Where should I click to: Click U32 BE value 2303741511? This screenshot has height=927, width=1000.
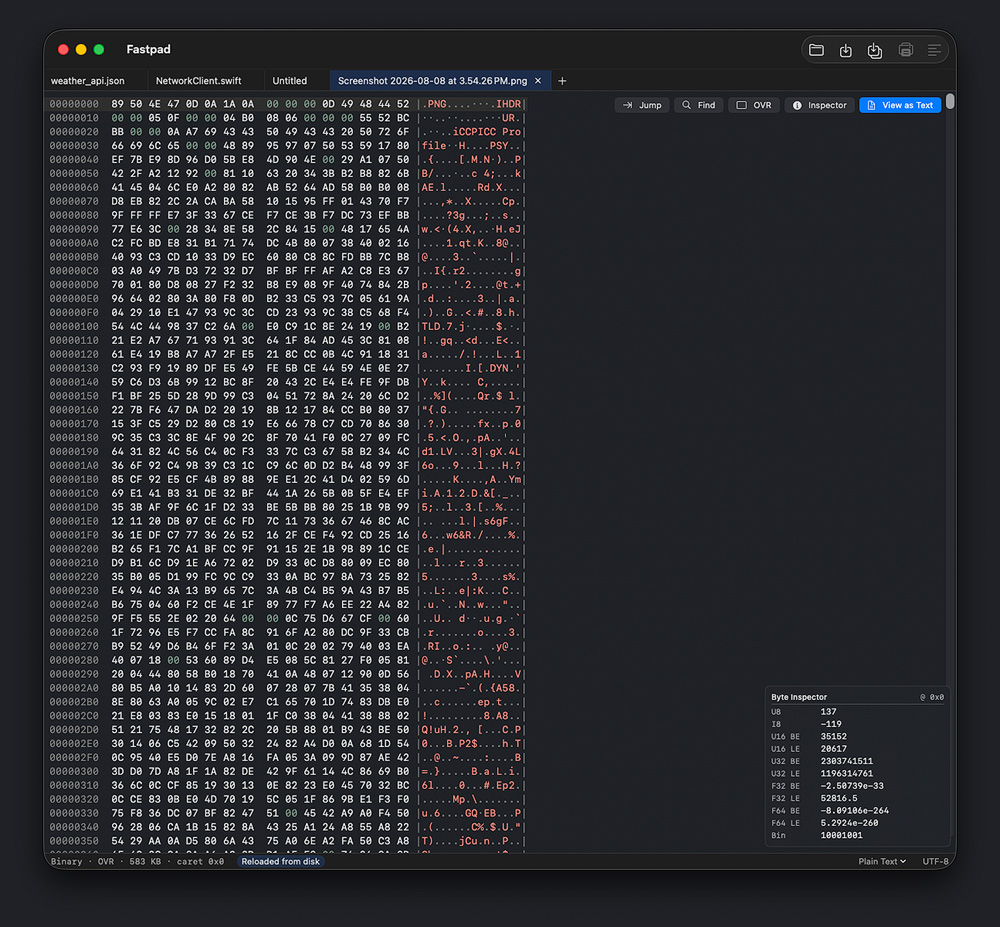(846, 761)
